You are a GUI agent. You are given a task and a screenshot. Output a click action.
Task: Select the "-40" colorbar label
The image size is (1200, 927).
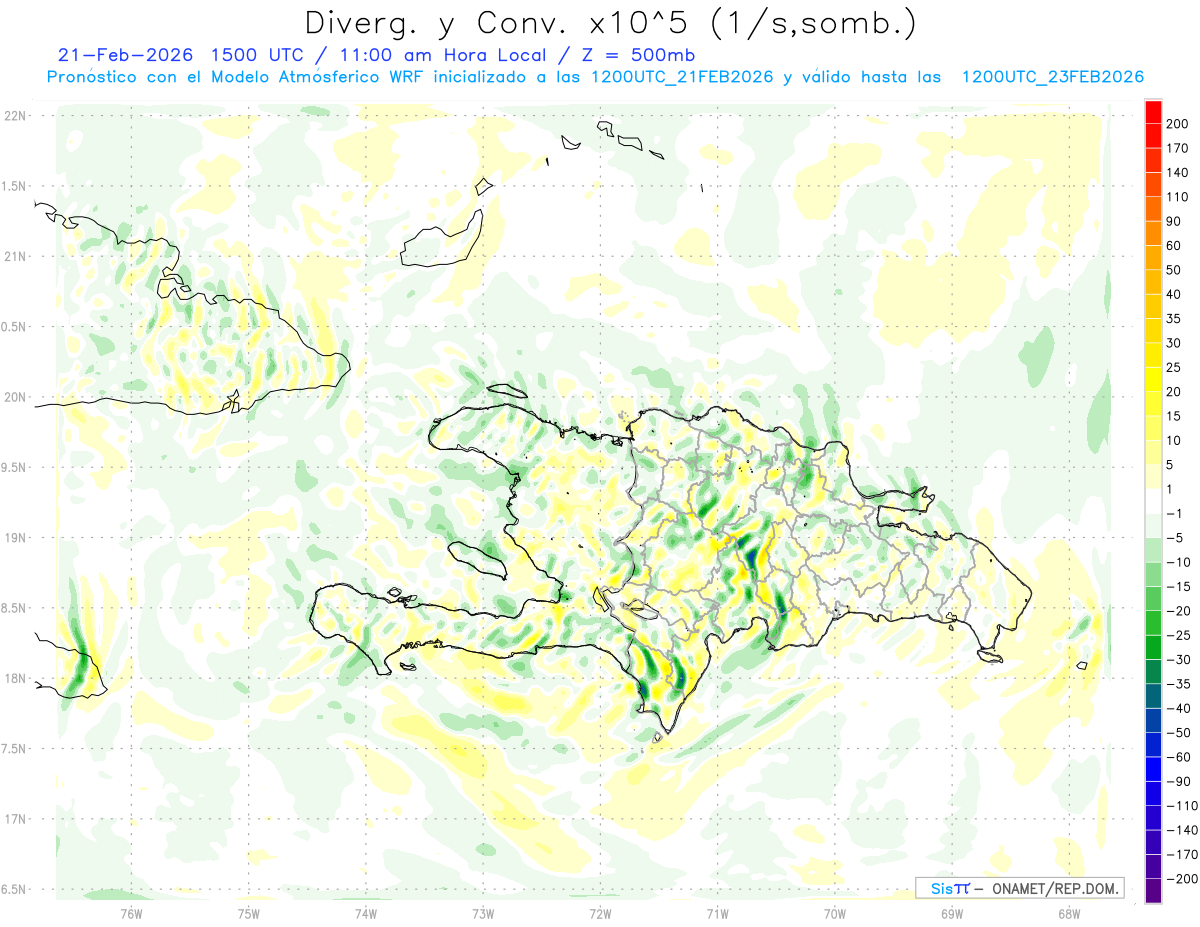(x=1181, y=708)
